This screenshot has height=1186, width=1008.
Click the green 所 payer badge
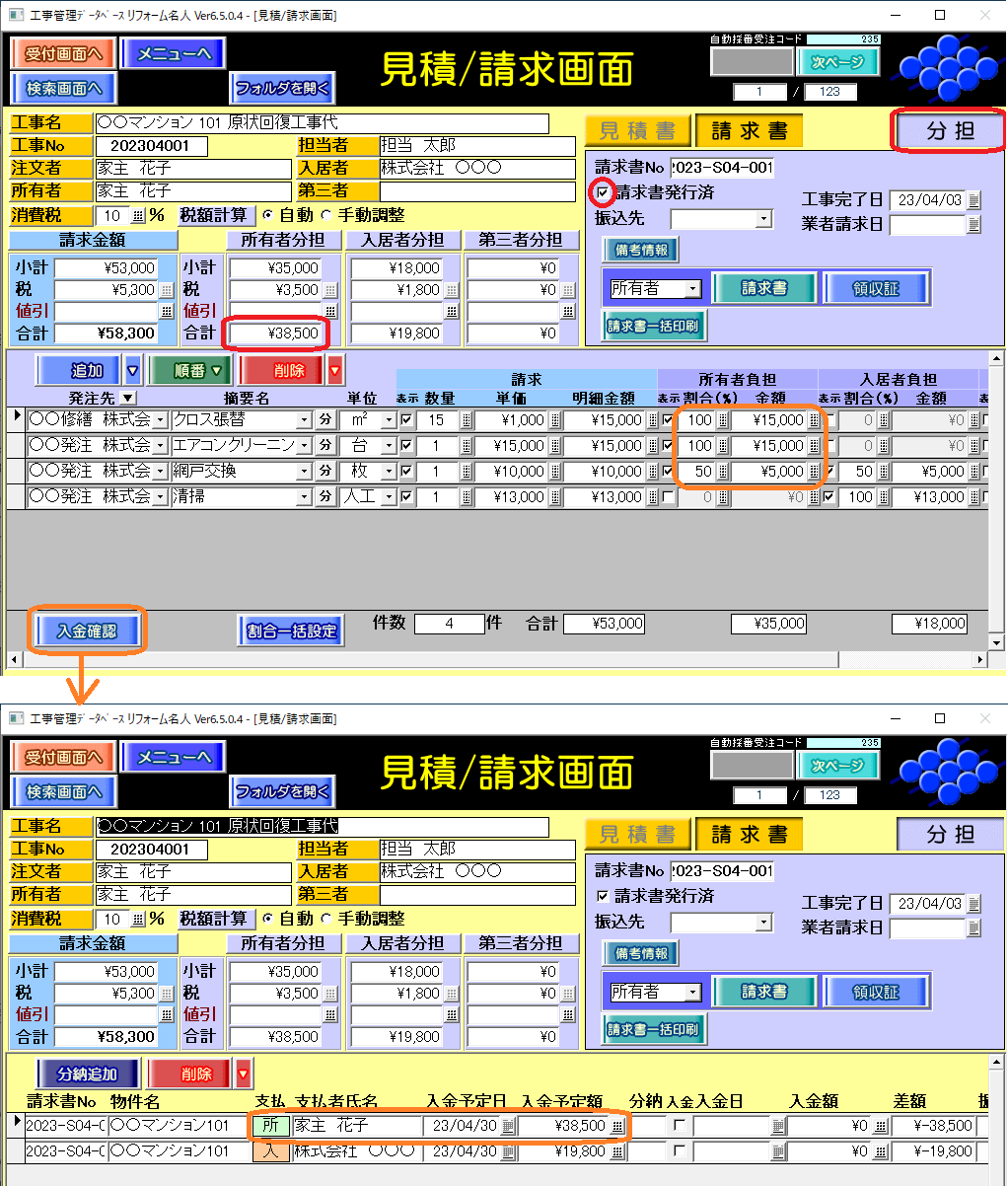tap(271, 1126)
